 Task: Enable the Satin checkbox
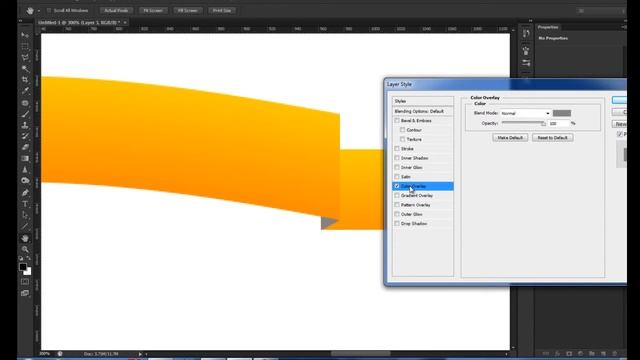point(397,177)
